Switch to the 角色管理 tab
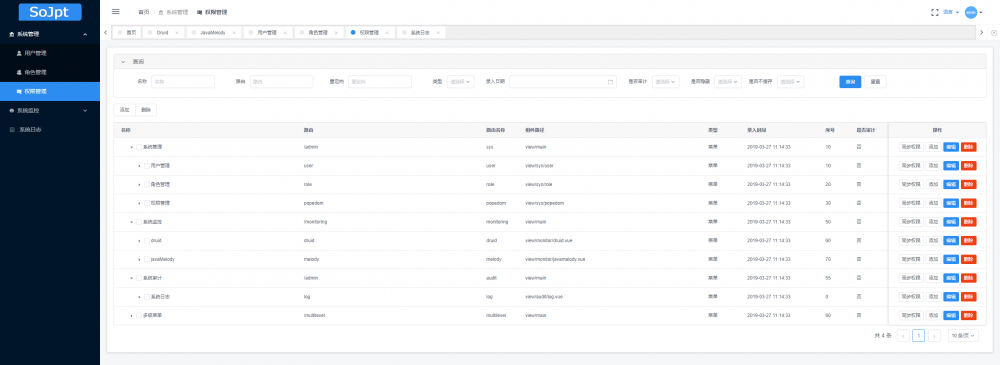1000x365 pixels. pos(319,32)
